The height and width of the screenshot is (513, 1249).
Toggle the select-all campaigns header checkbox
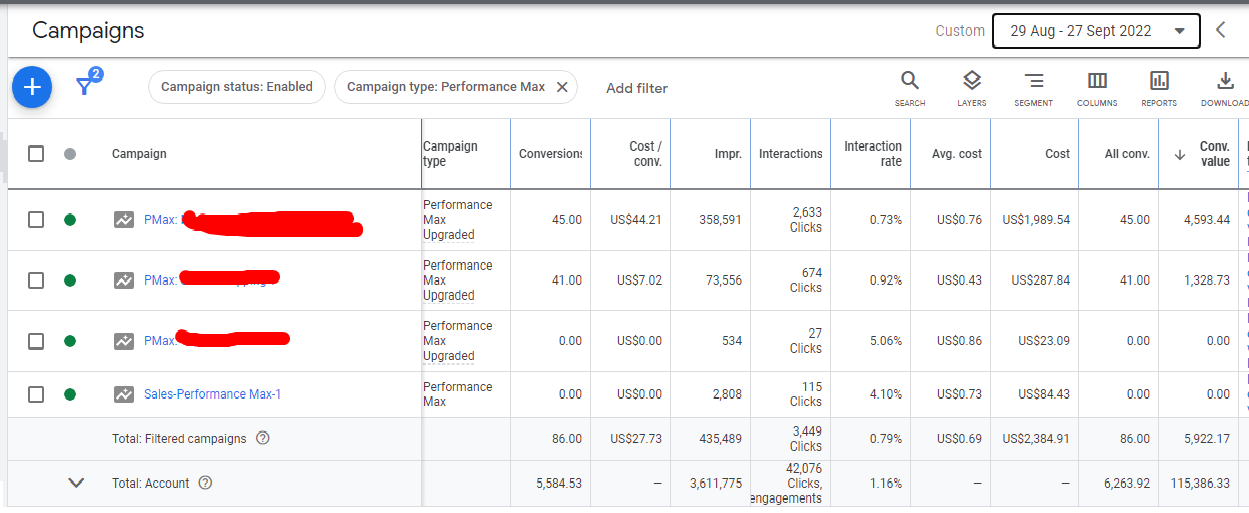coord(36,154)
